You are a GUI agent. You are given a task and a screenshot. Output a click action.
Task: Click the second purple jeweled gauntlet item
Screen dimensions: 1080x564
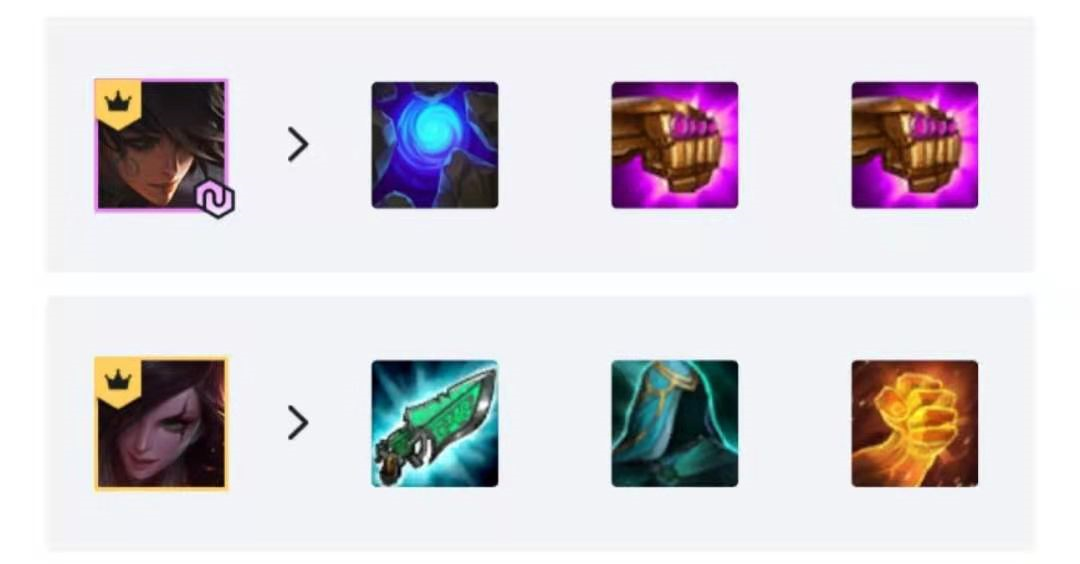pos(915,145)
